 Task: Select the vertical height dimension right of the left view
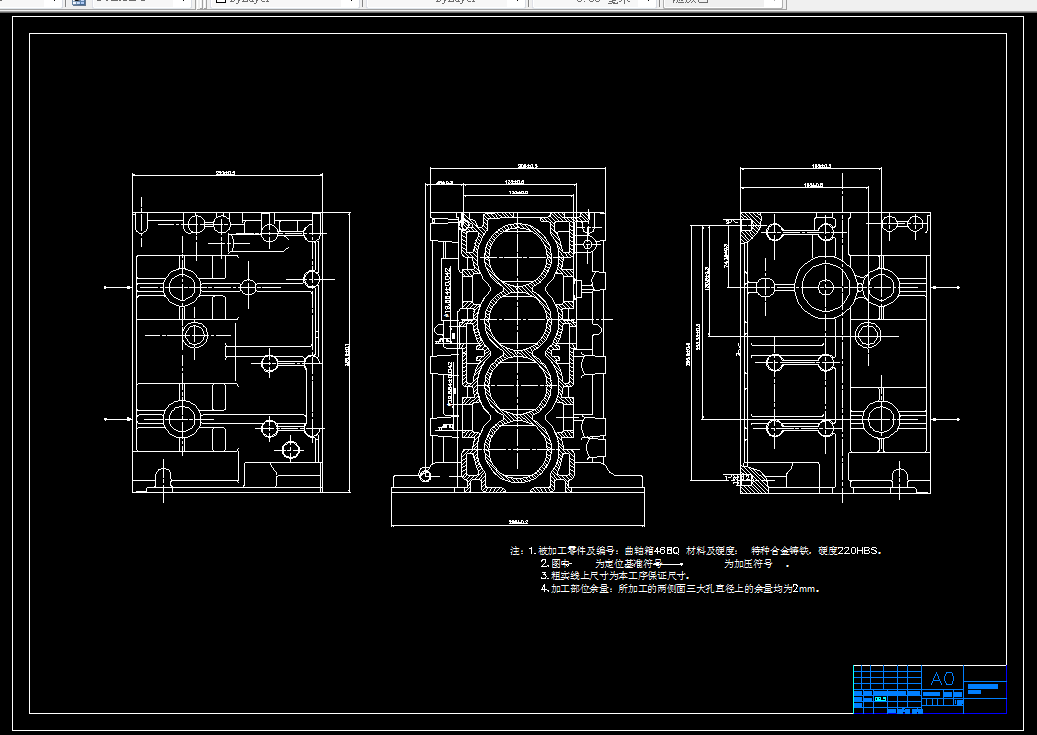[x=348, y=353]
